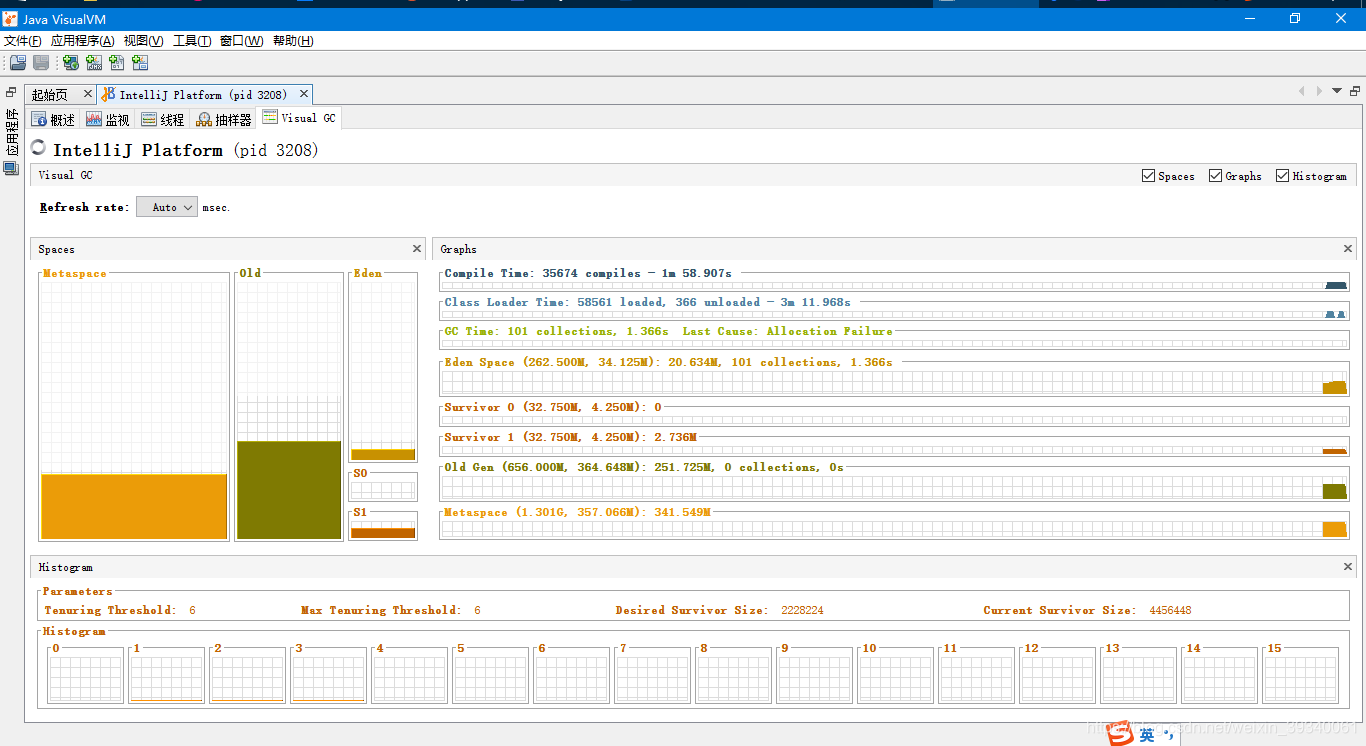Open the document list dropdown arrow
The width and height of the screenshot is (1366, 746).
click(1337, 91)
